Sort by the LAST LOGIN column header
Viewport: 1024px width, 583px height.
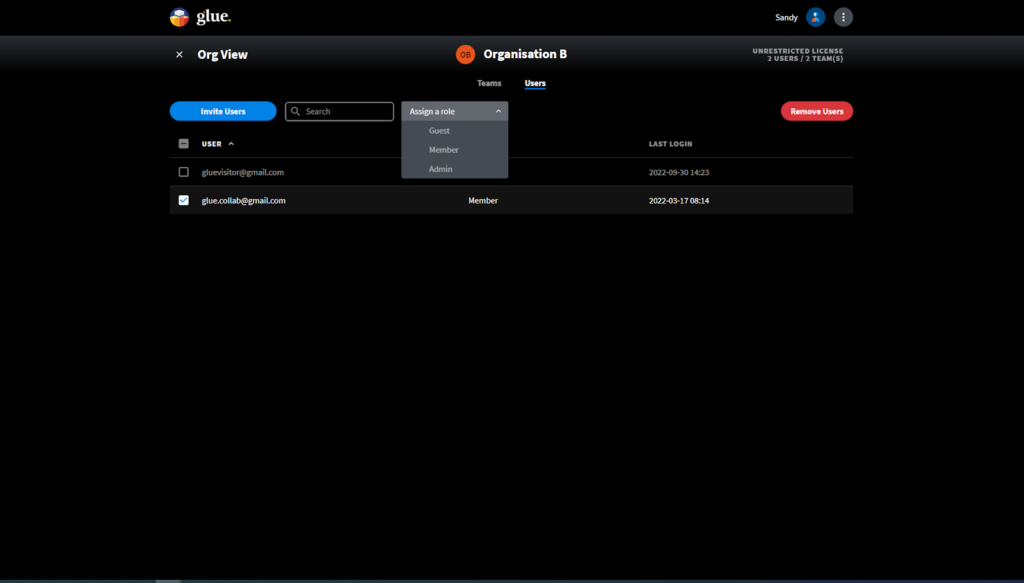coord(670,144)
